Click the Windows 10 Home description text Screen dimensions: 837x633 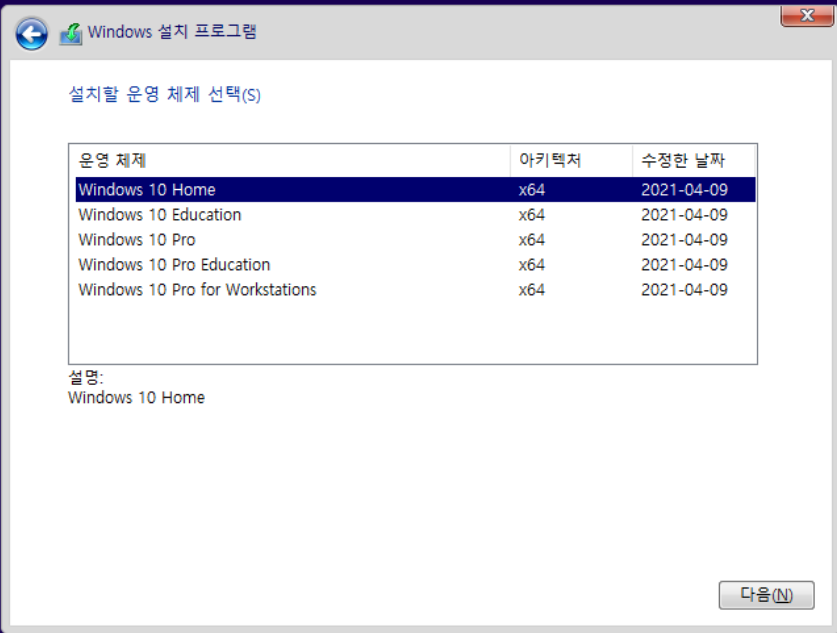pos(136,398)
